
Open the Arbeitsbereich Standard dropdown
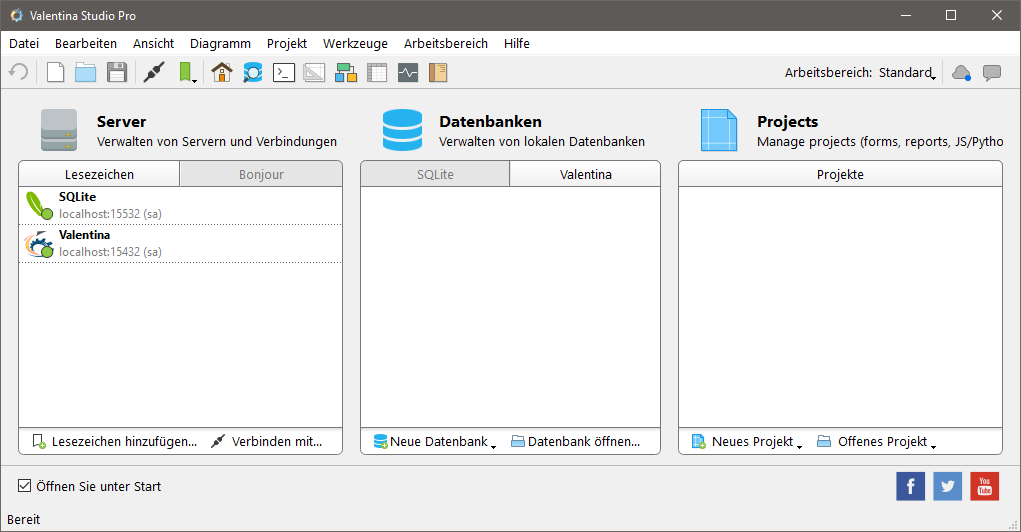pos(906,73)
